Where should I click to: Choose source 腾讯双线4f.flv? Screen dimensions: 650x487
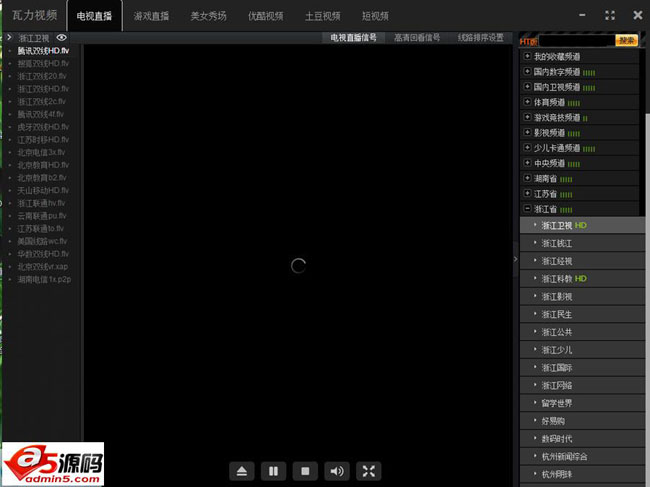[41, 114]
